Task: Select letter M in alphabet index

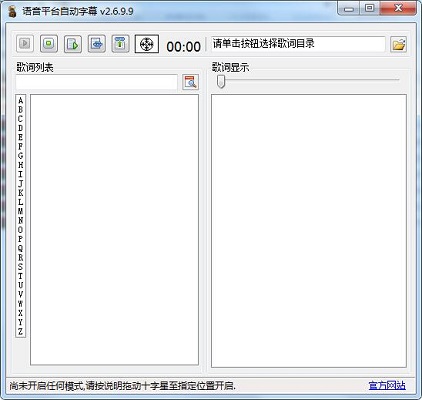Action: (21, 211)
